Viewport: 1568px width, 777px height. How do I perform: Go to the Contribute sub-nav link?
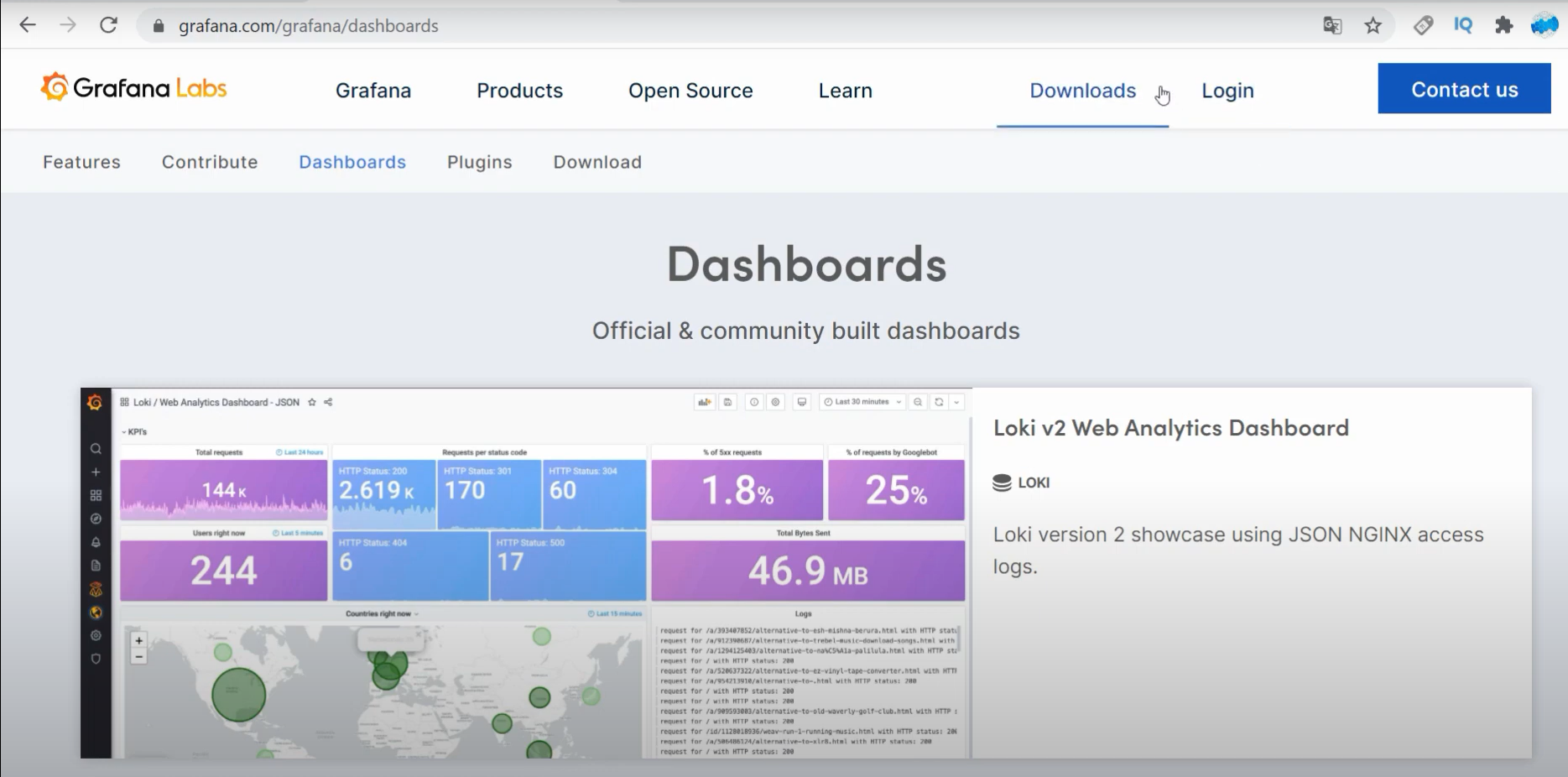pos(210,162)
